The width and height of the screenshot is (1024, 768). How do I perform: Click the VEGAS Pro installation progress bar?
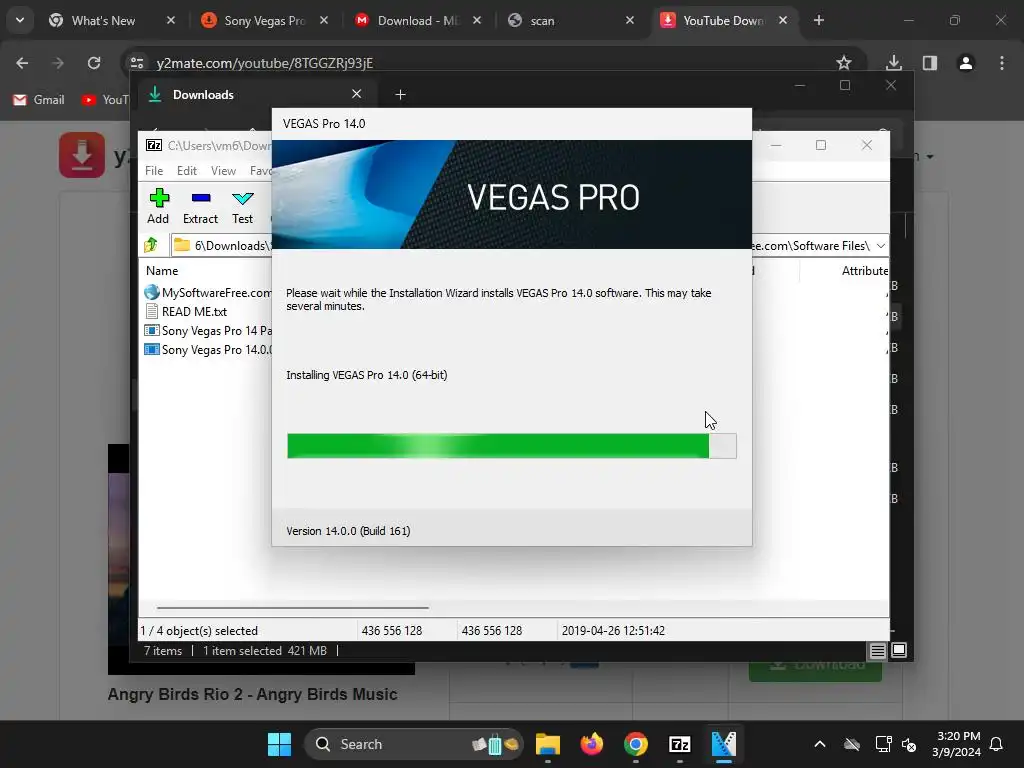point(511,446)
